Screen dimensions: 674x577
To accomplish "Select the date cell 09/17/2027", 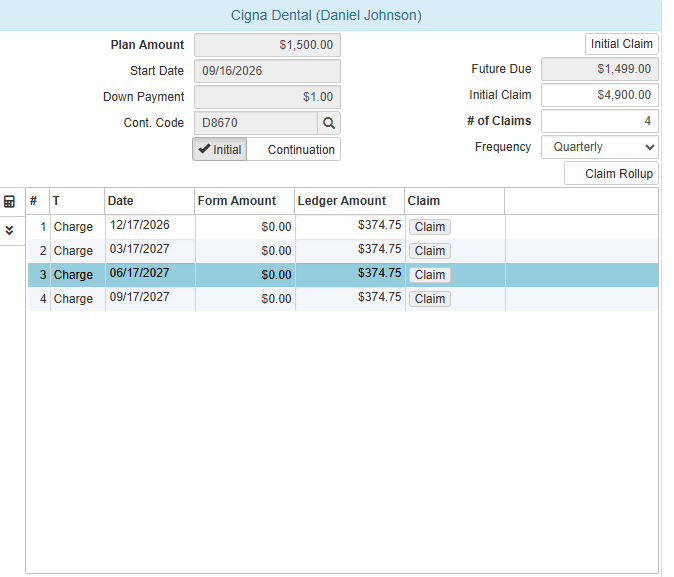I will [x=150, y=299].
